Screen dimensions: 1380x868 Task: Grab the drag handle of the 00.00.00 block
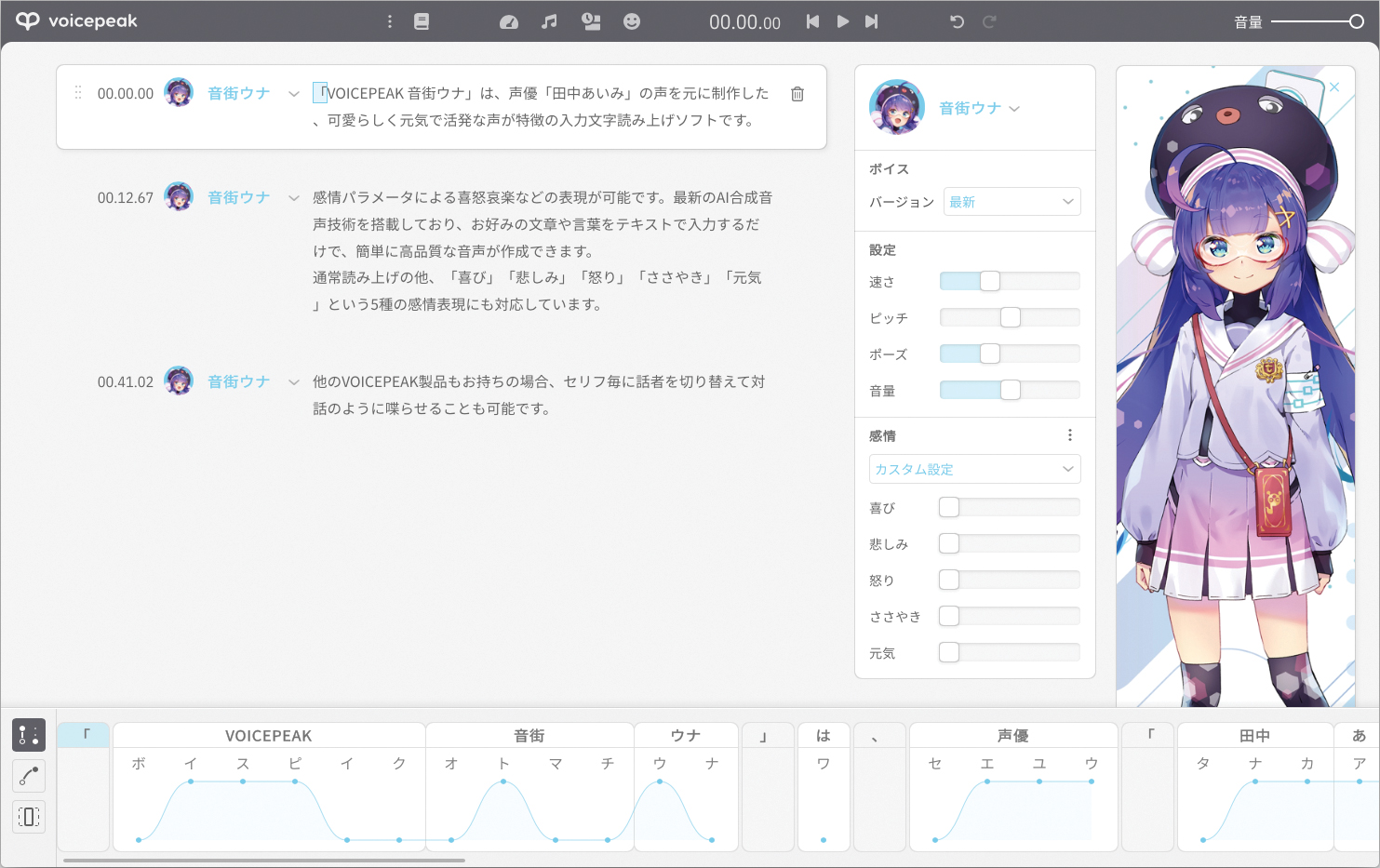click(78, 93)
